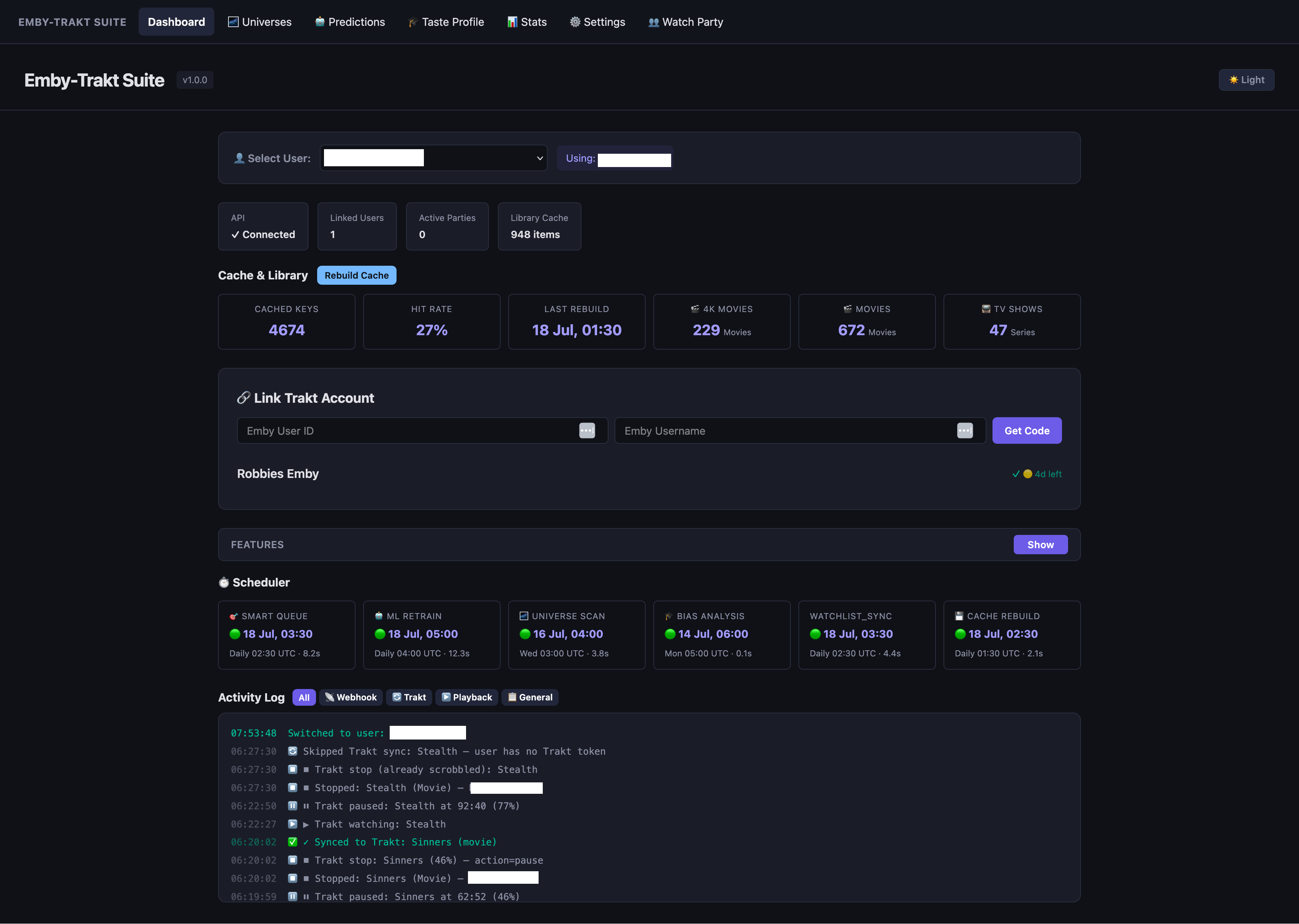Click the Cached Keys 4674 card
1299x924 pixels.
(x=286, y=322)
